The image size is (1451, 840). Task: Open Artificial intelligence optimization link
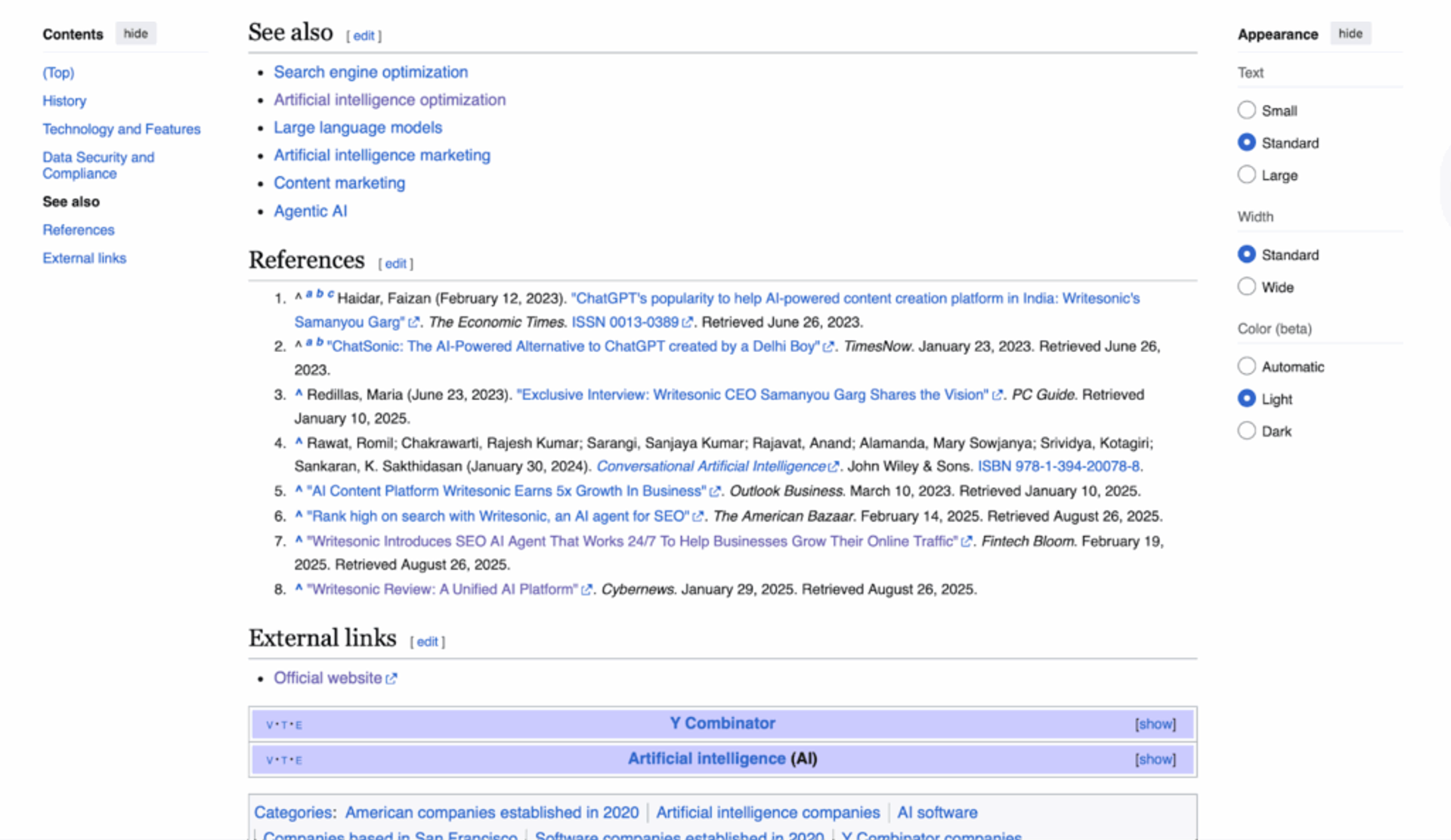click(389, 100)
